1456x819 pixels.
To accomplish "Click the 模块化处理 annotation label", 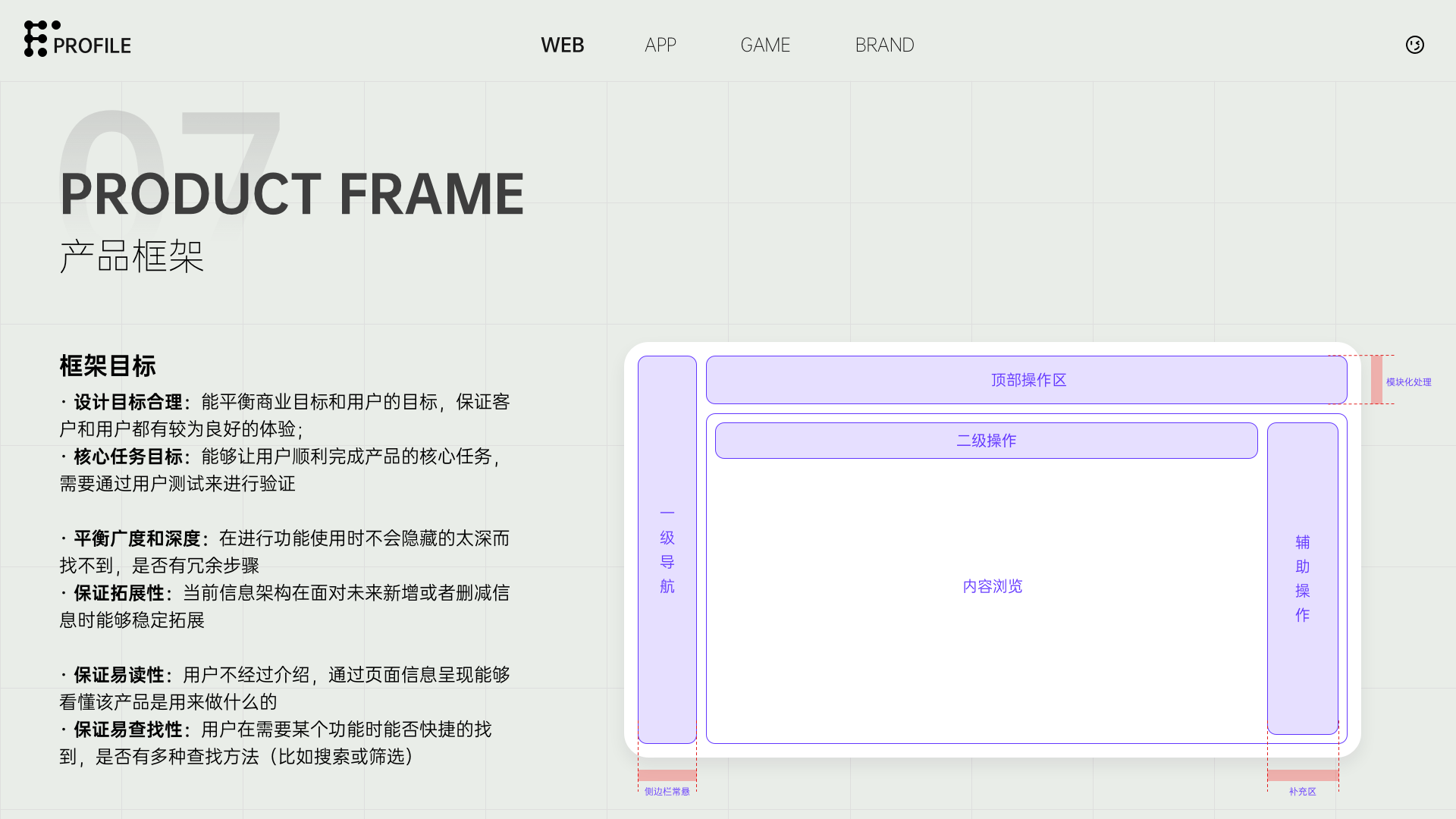I will pos(1408,382).
